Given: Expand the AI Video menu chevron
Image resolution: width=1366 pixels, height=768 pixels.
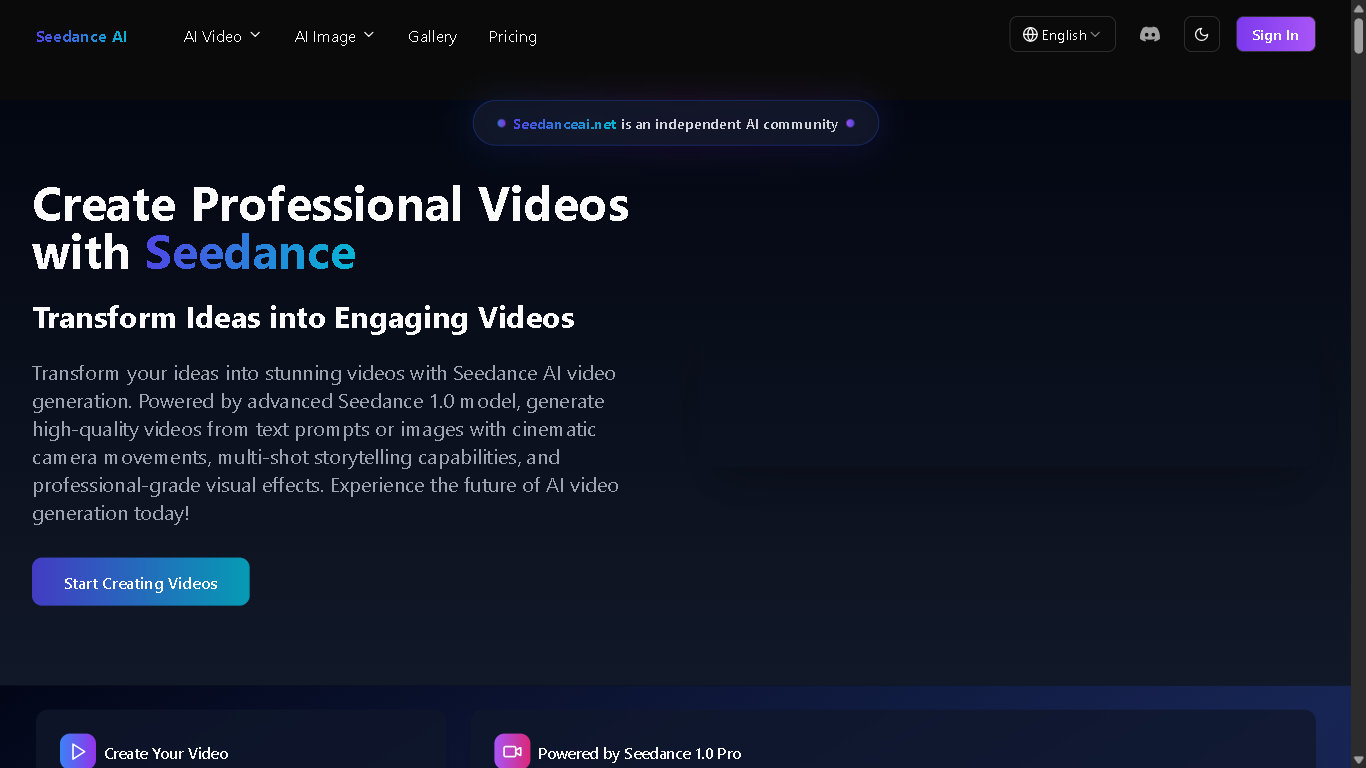Looking at the screenshot, I should [255, 35].
